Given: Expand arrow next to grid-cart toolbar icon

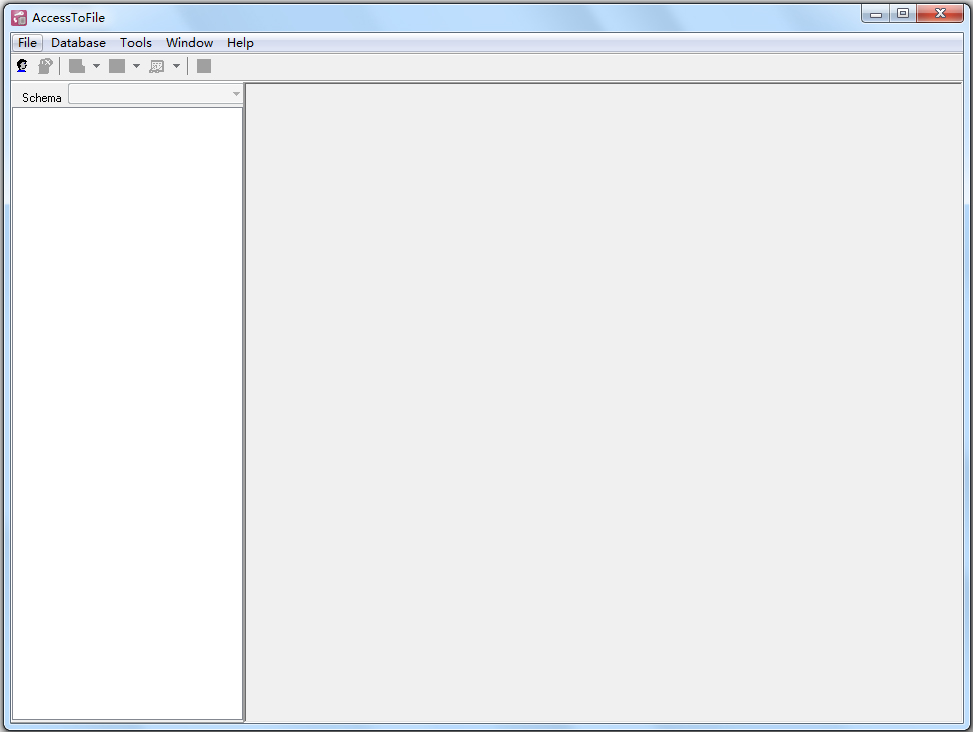Looking at the screenshot, I should coord(176,66).
